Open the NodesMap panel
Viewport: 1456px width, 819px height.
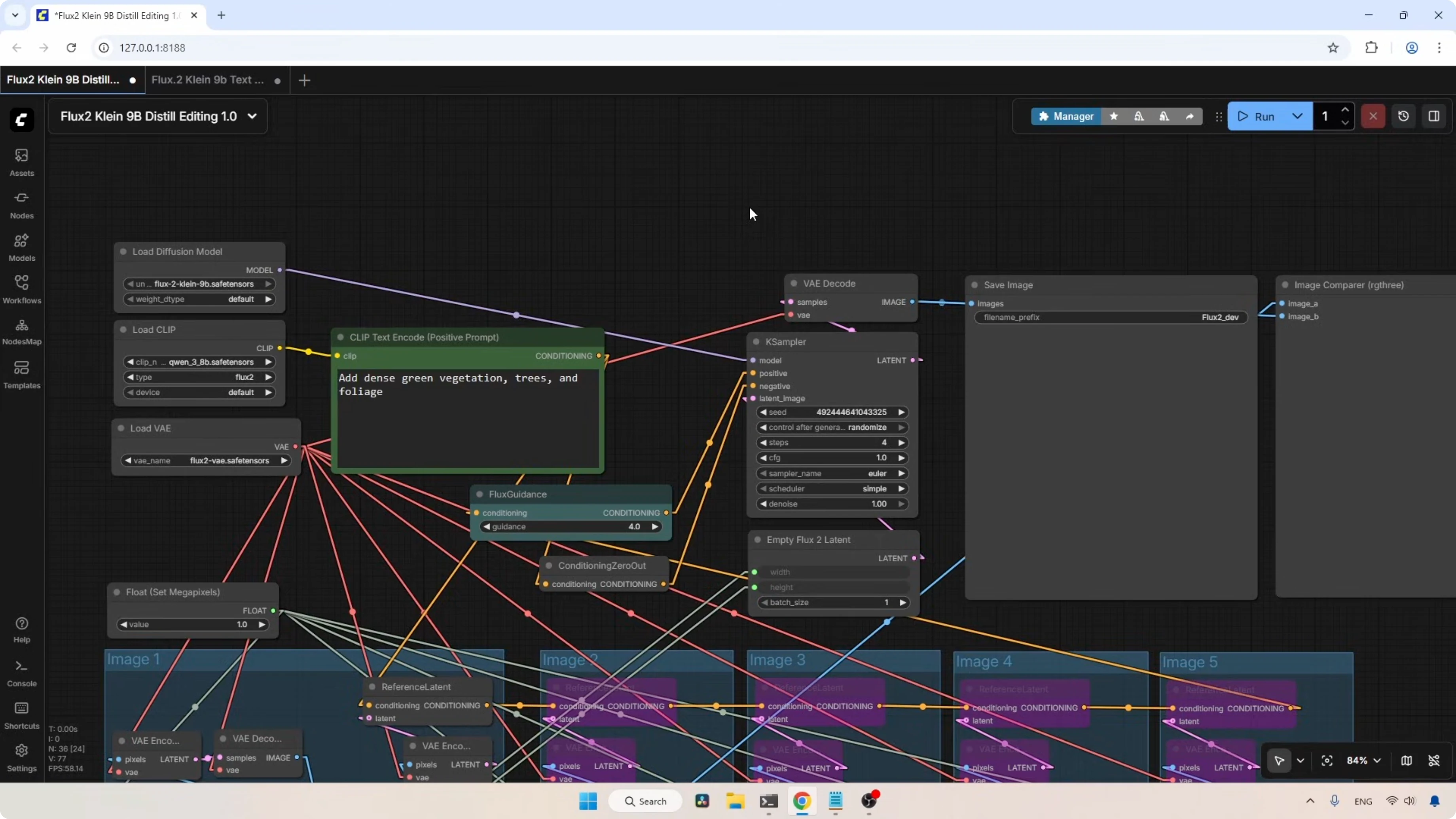pos(21,331)
